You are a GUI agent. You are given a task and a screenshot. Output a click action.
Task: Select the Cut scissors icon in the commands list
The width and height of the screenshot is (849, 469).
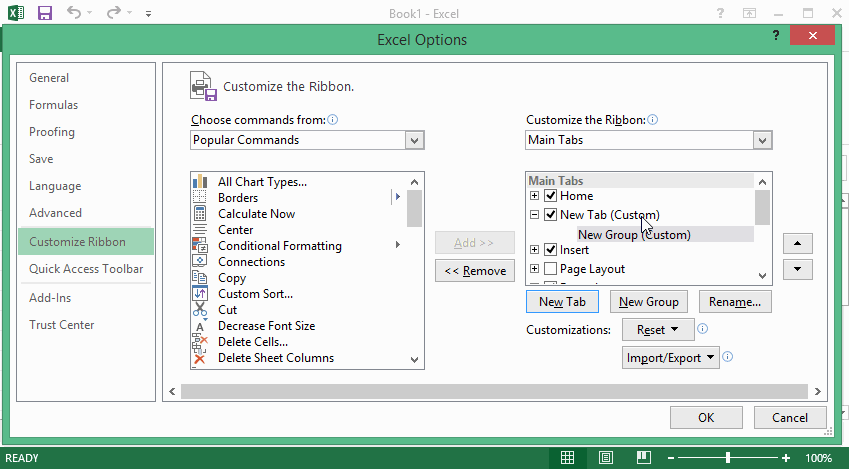pos(199,310)
